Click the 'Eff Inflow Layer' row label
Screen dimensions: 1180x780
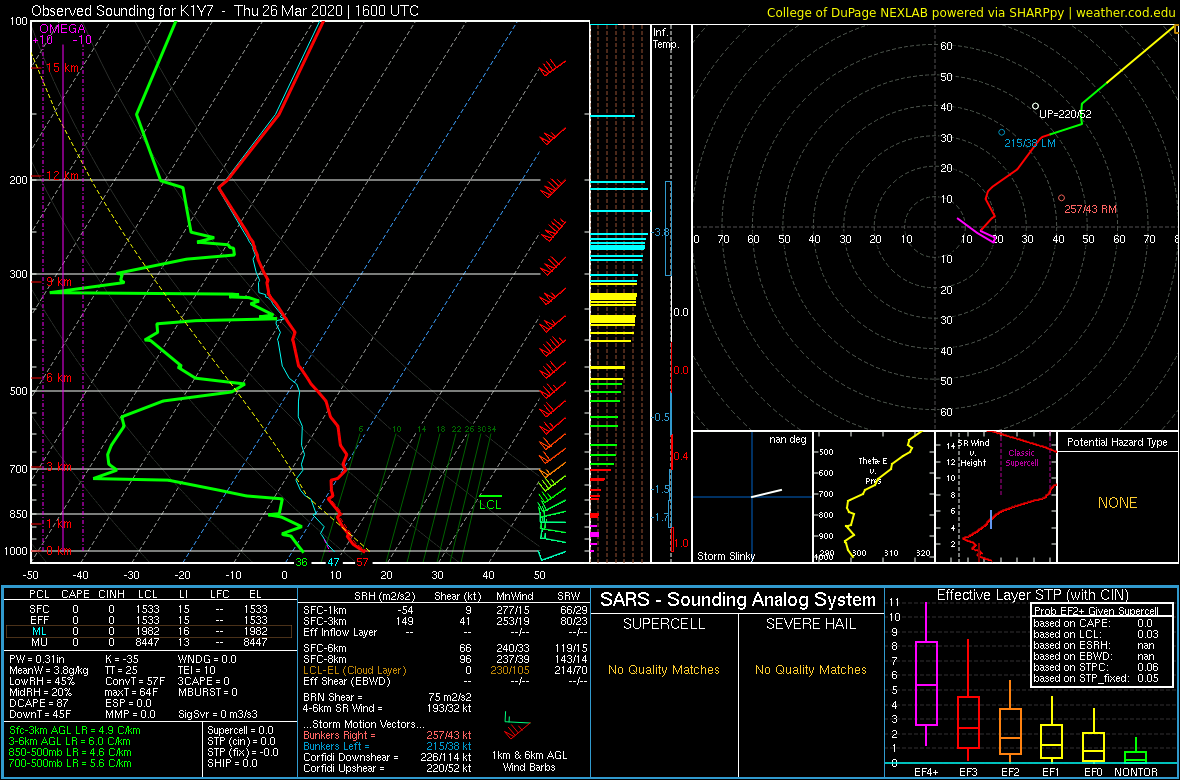coord(343,632)
